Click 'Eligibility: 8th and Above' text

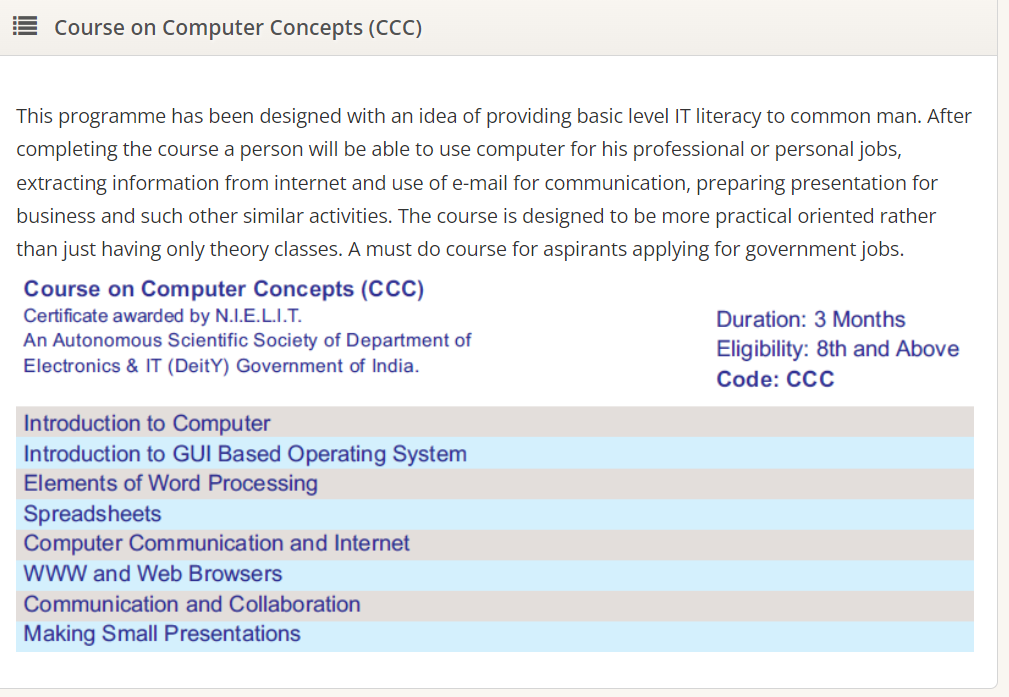click(x=837, y=349)
